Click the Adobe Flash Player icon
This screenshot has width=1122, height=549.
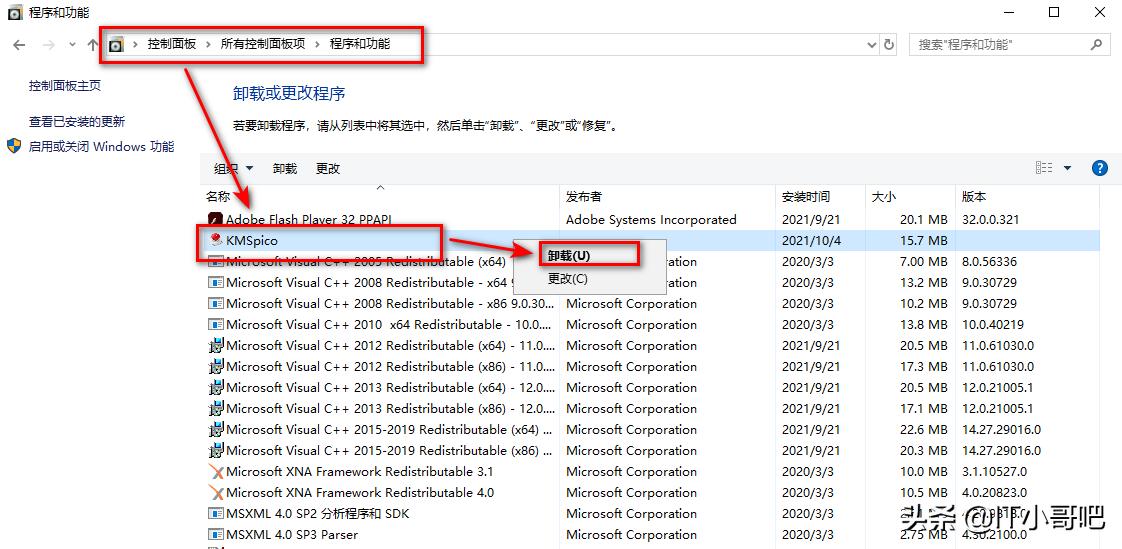click(x=215, y=219)
